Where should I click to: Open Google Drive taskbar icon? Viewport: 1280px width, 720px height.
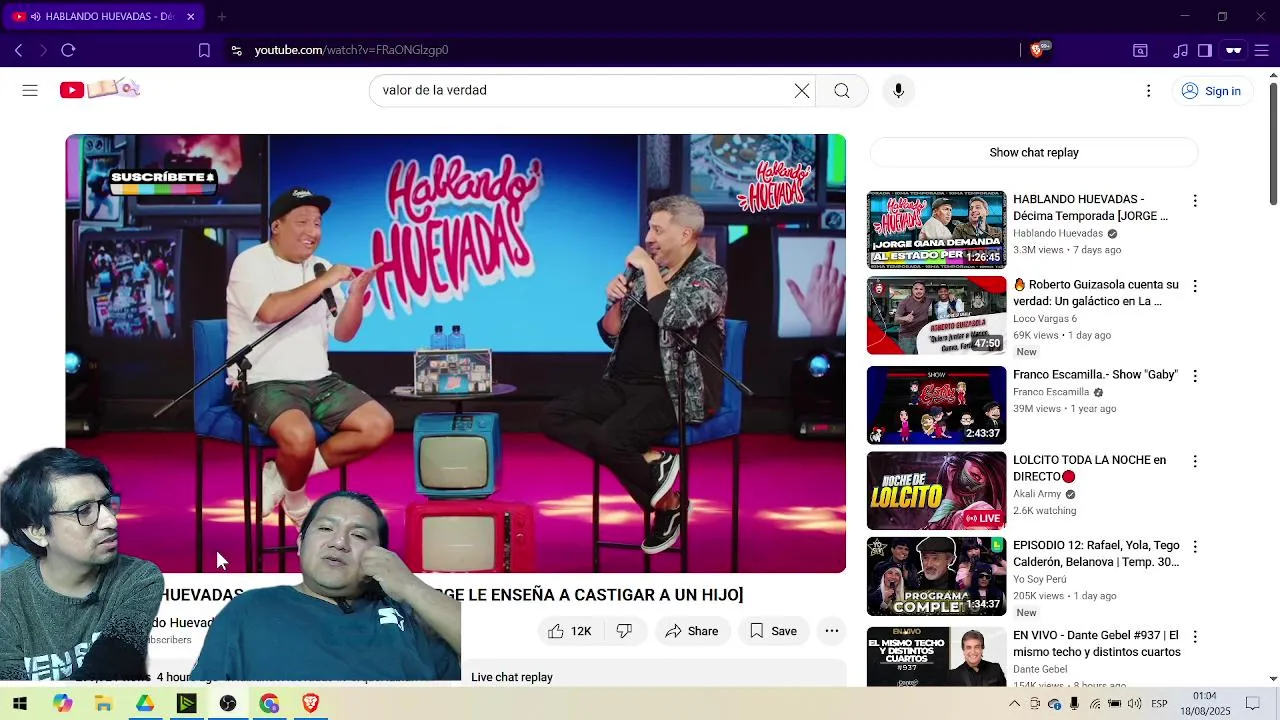(145, 704)
